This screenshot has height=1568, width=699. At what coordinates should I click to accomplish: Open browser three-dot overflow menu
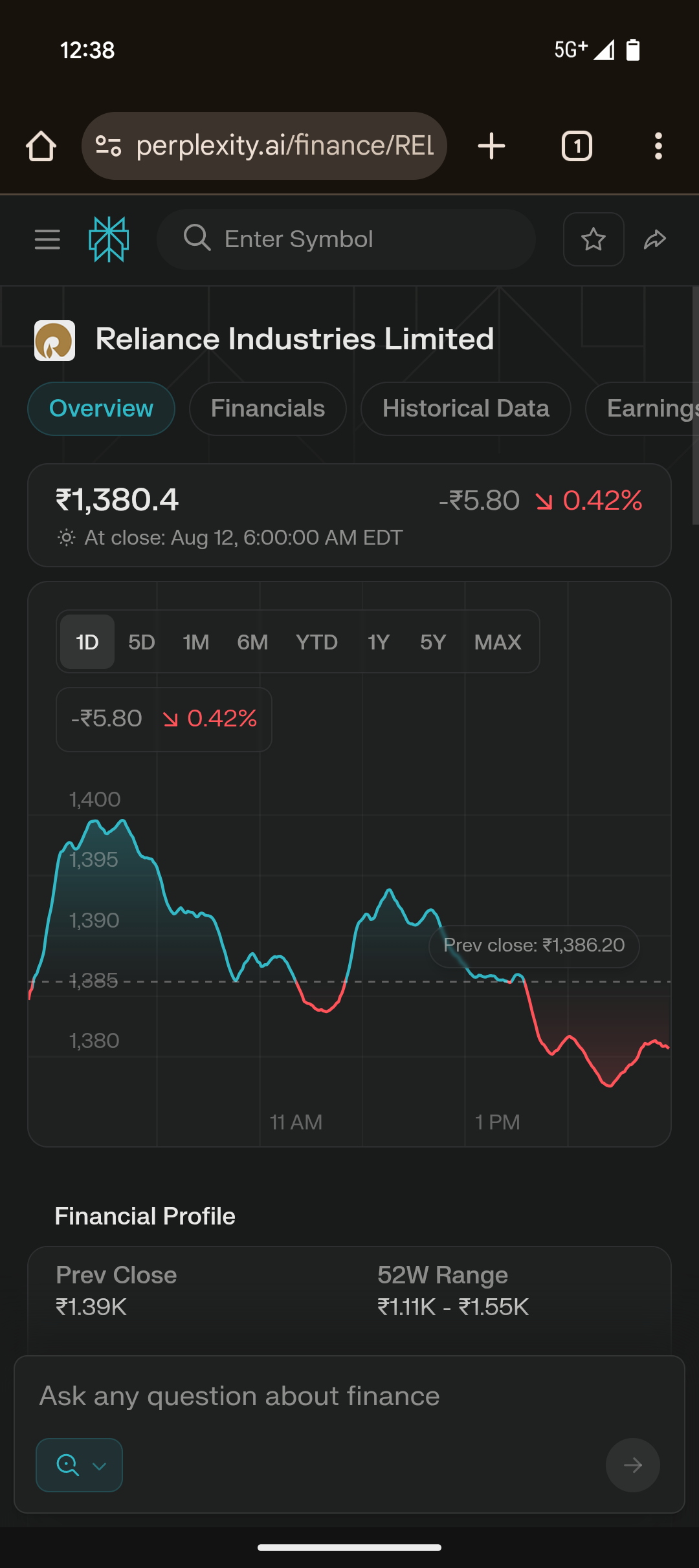coord(658,146)
